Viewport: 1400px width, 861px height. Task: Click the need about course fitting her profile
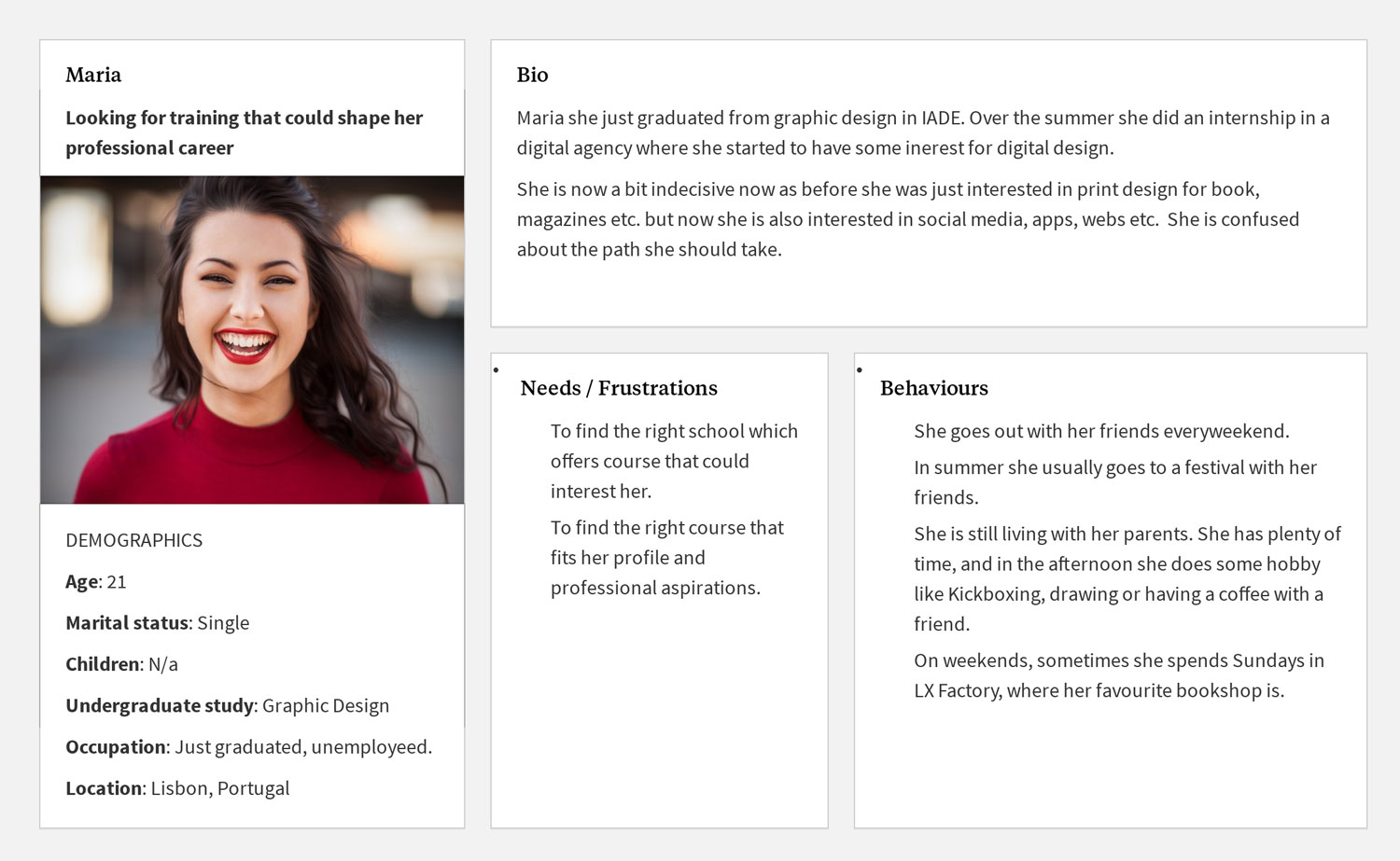point(666,558)
